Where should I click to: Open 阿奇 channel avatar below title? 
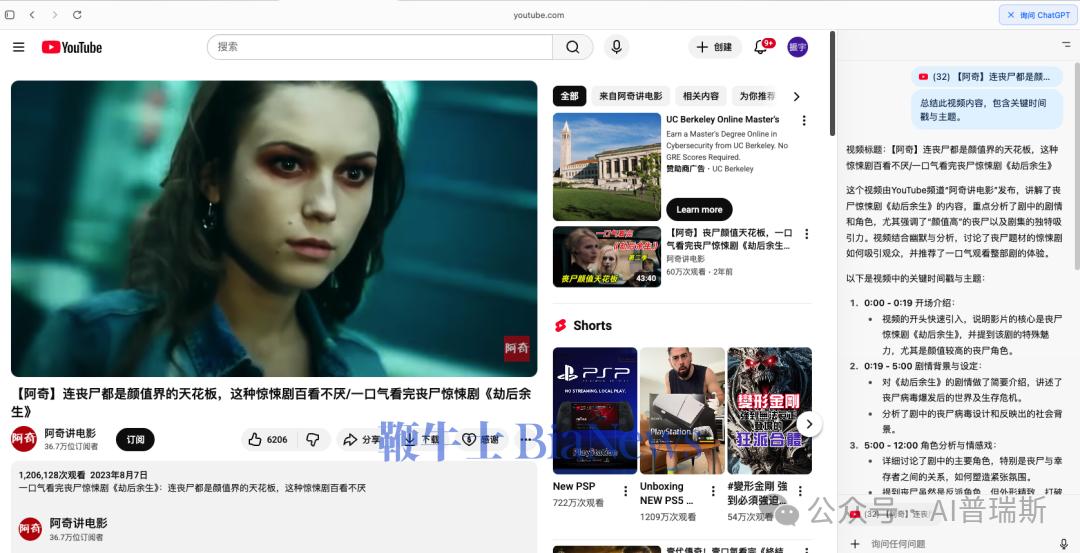(x=24, y=439)
